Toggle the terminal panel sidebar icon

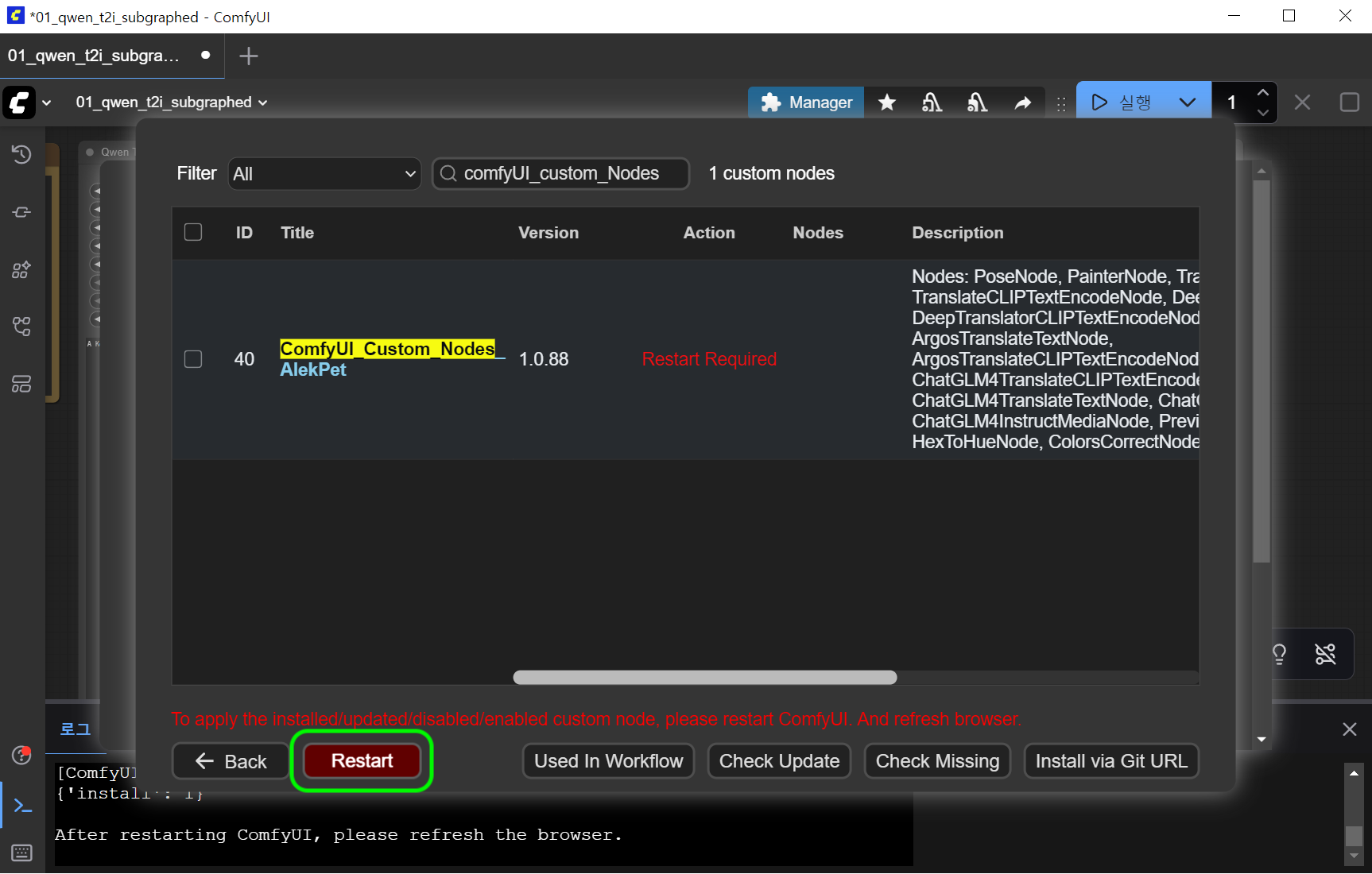22,806
